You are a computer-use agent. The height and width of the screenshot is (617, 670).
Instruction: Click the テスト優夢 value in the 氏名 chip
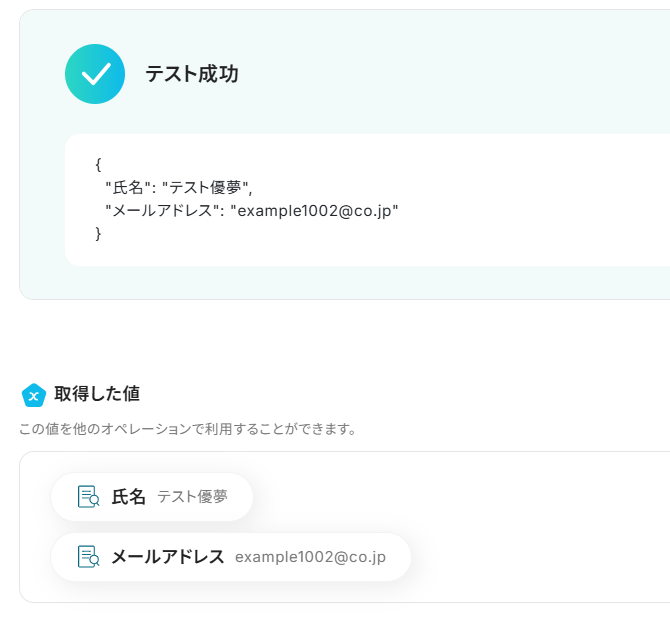tap(192, 497)
